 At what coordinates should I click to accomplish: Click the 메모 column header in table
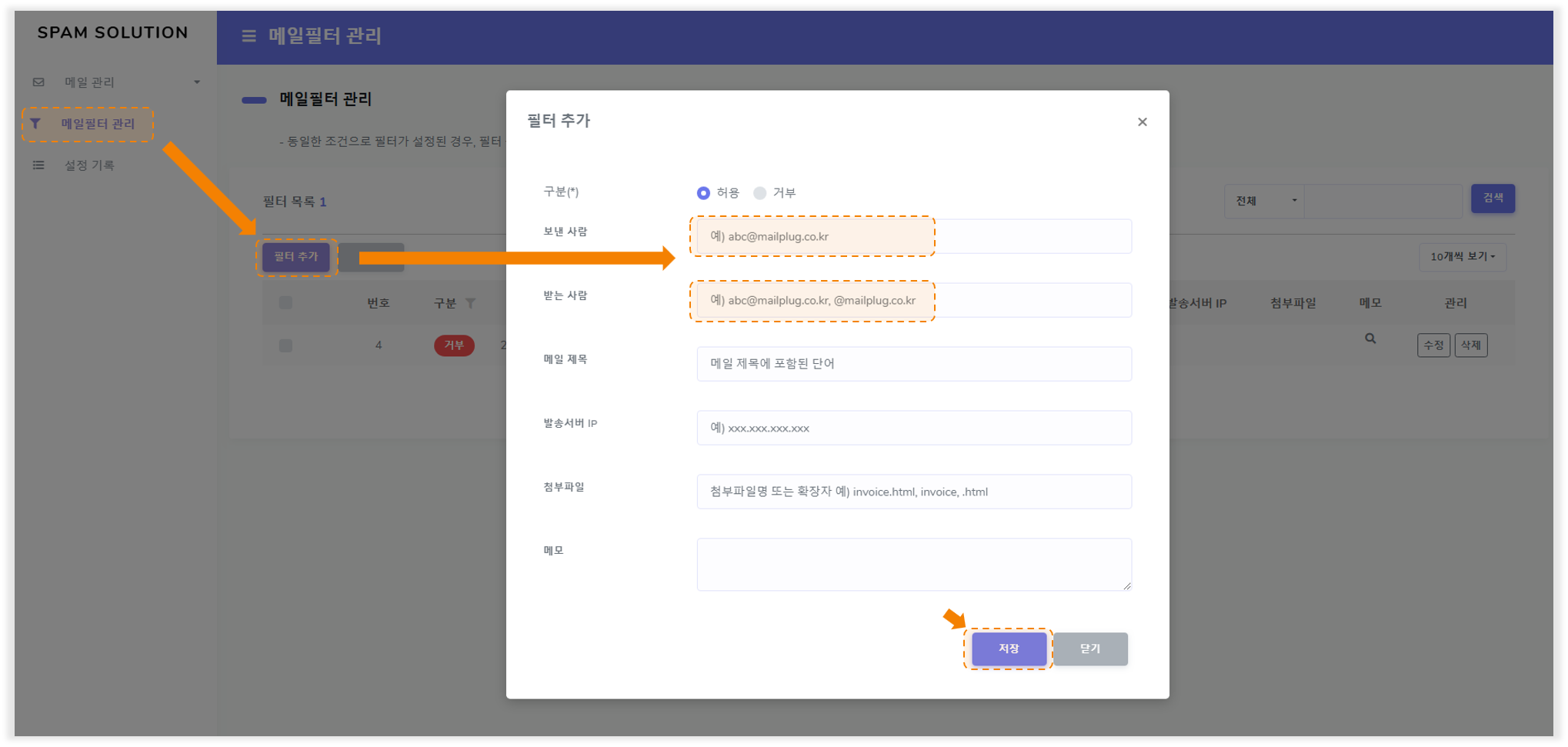[x=1370, y=304]
